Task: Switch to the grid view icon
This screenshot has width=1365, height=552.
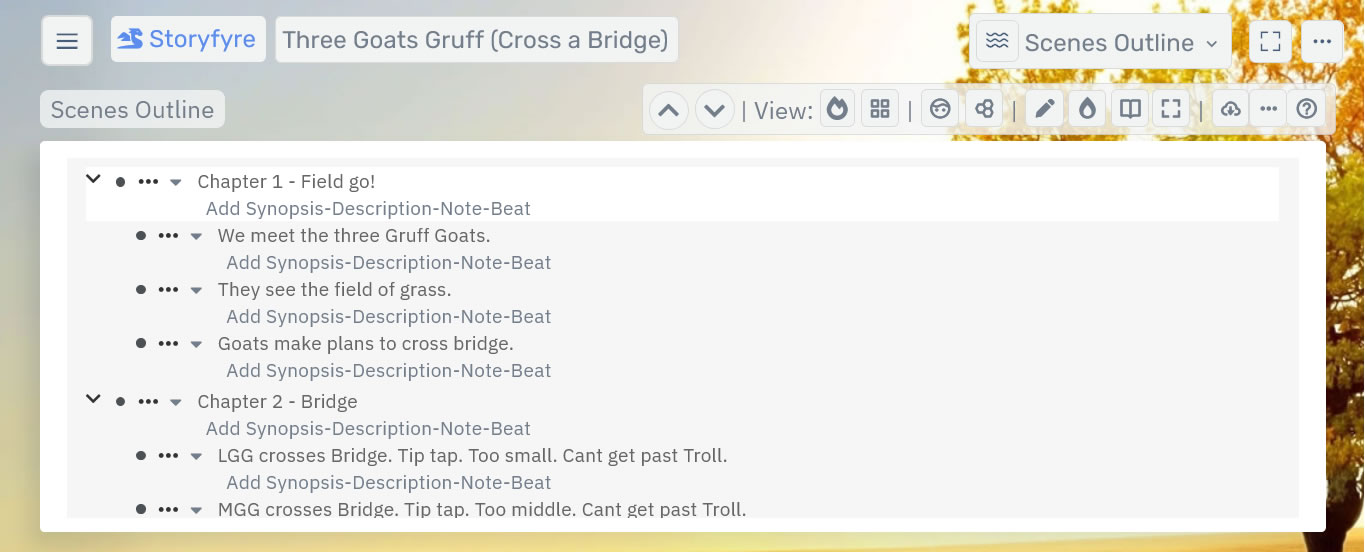Action: tap(880, 109)
